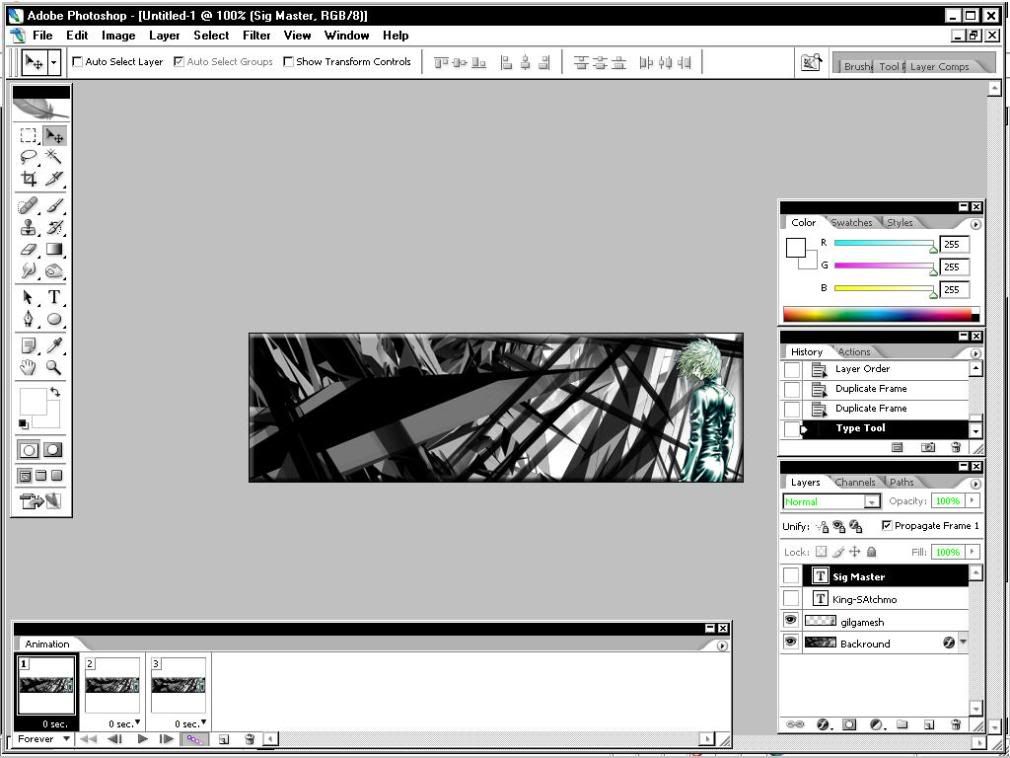Screen dimensions: 1010x758
Task: Select the Hand tool
Action: (28, 368)
